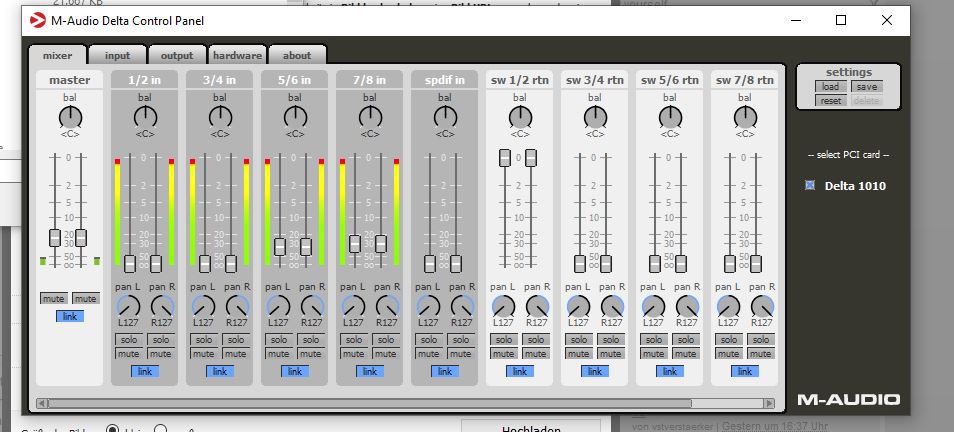Click the mixer horizontal scrollbar thumb
This screenshot has width=954, height=432.
(369, 403)
